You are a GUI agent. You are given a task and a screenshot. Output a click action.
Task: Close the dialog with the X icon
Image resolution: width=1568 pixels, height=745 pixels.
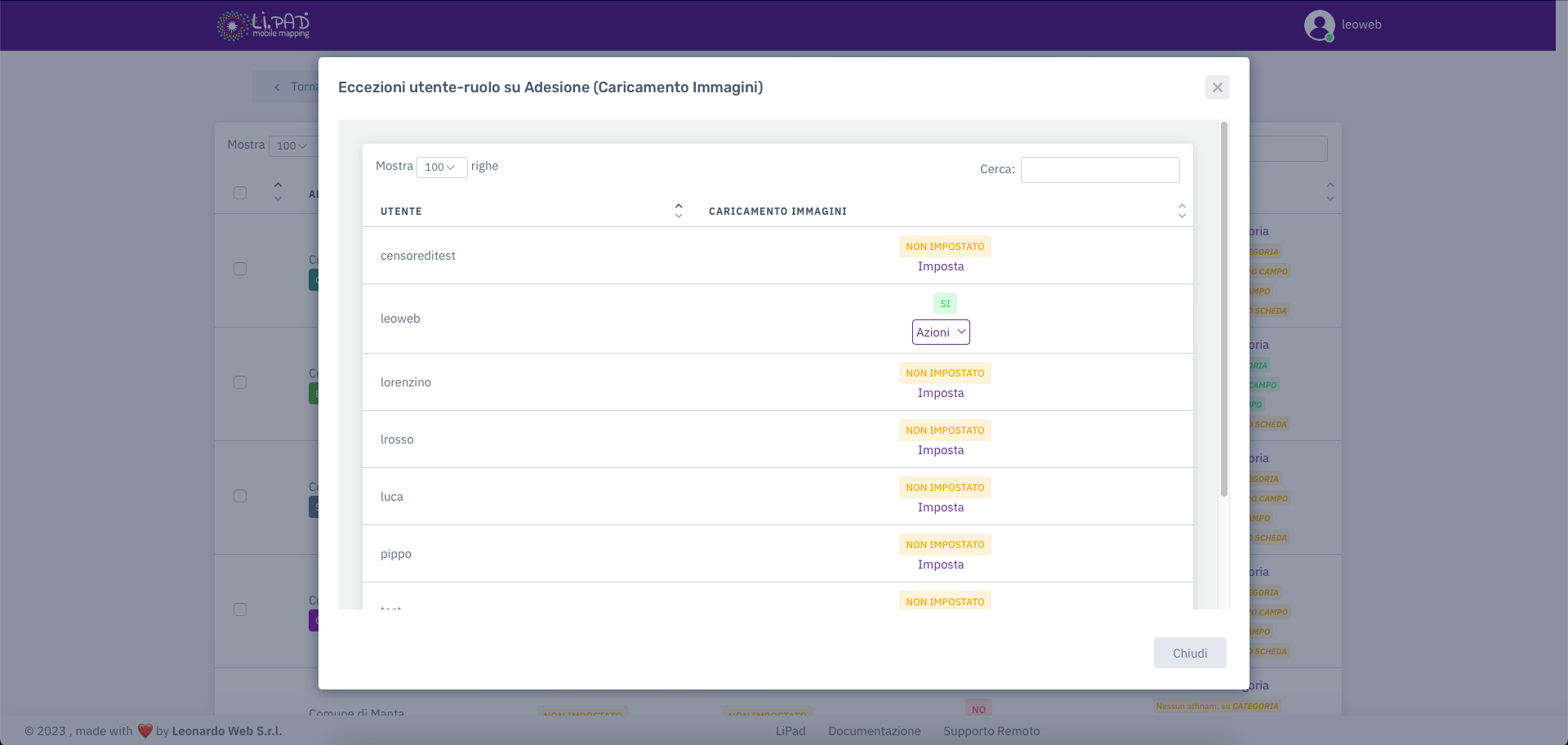click(1217, 87)
